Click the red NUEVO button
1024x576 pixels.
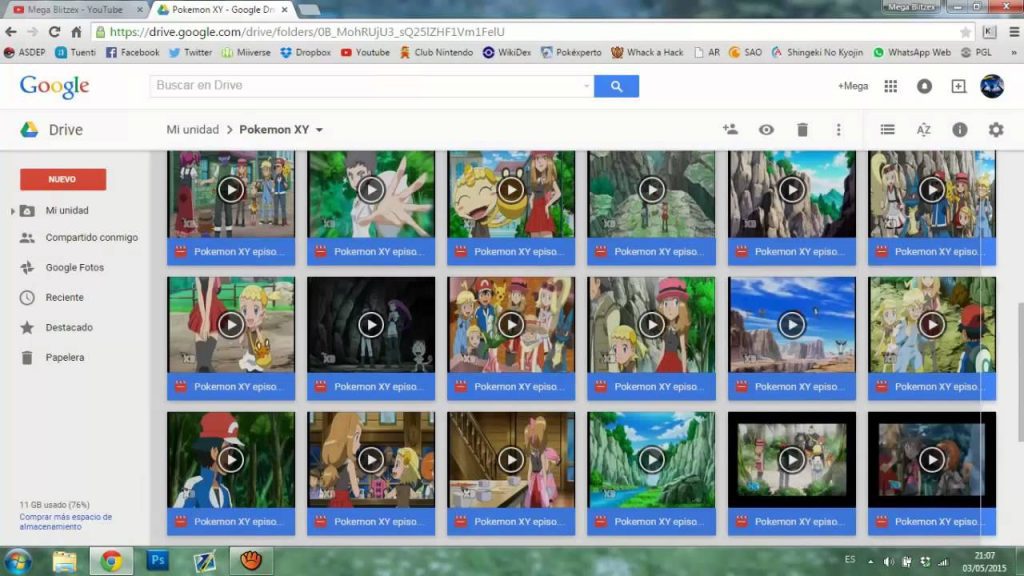pos(62,178)
